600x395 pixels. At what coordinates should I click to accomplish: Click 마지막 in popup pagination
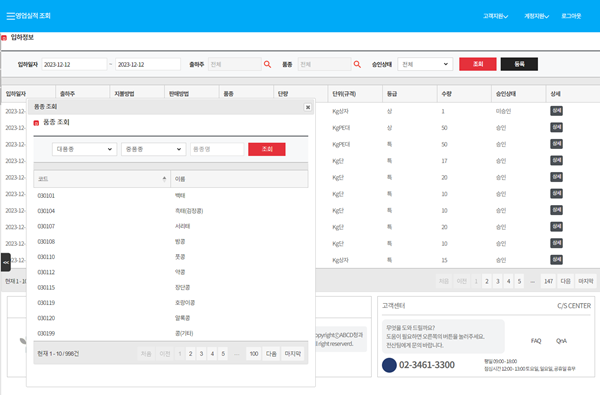click(x=293, y=354)
